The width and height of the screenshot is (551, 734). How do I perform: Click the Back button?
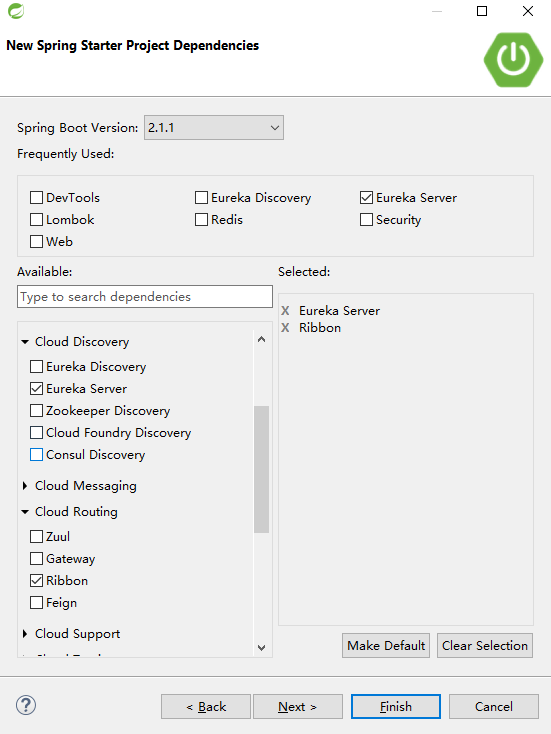click(206, 706)
